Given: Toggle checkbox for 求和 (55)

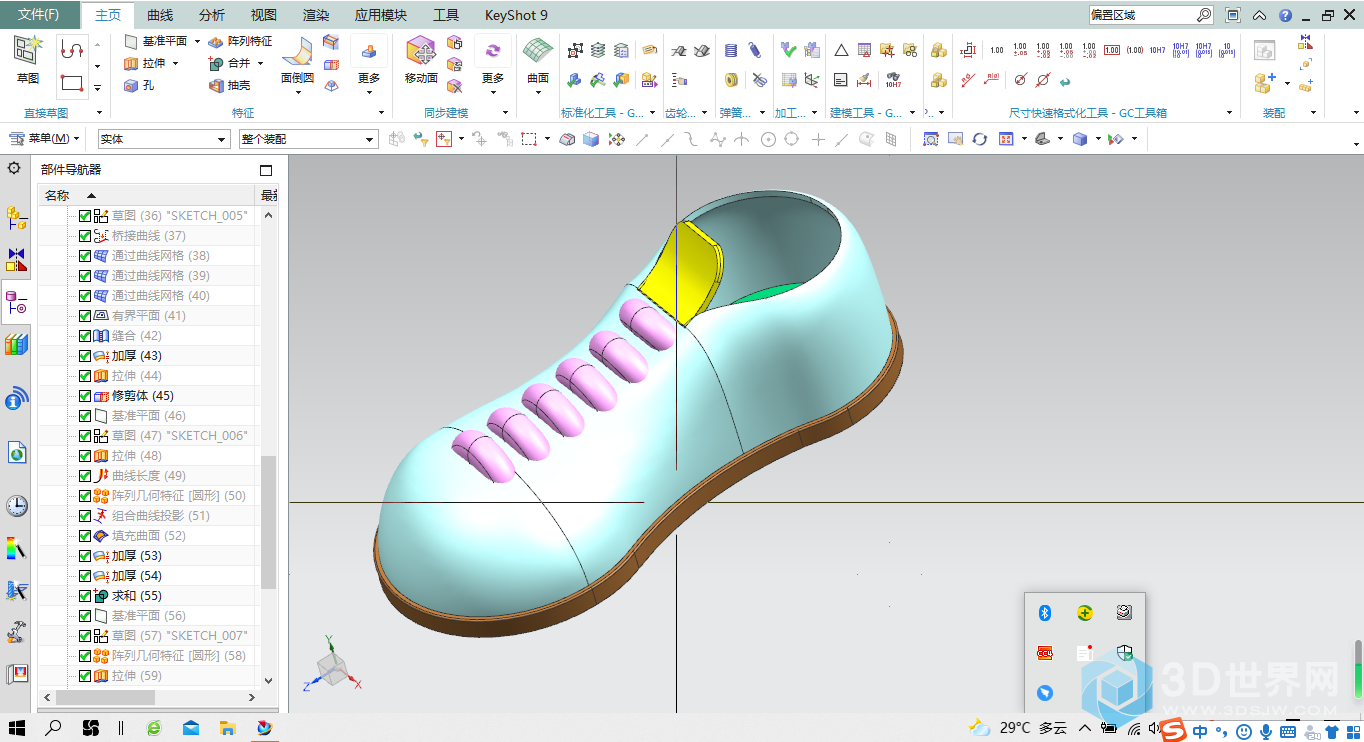Looking at the screenshot, I should [85, 596].
